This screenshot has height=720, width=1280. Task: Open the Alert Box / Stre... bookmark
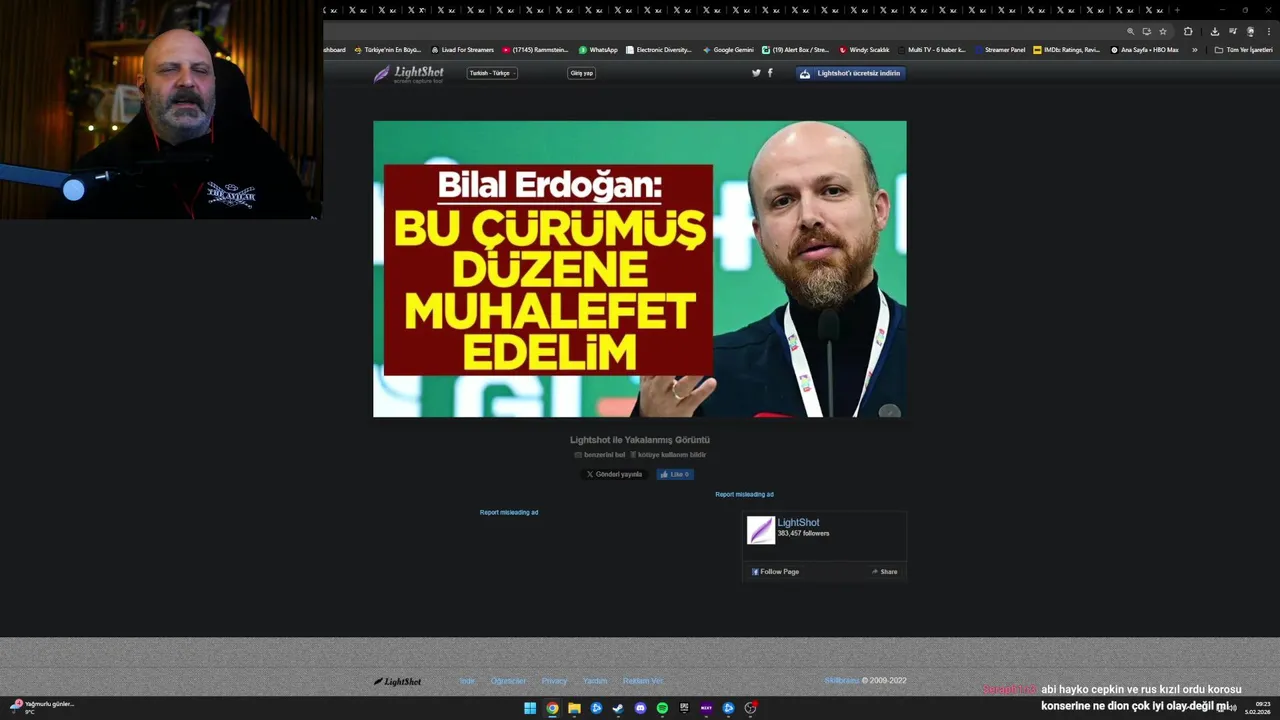(x=795, y=49)
